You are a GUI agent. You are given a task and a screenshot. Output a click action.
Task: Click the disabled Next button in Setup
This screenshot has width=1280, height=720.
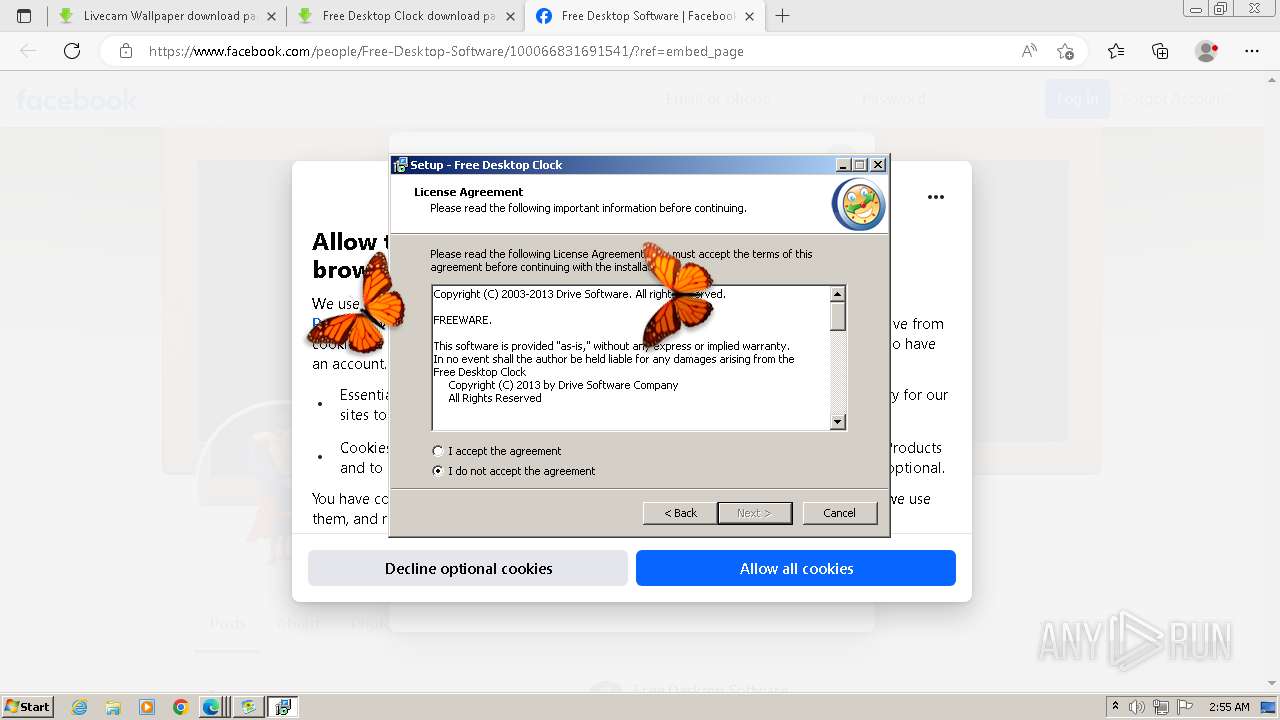pyautogui.click(x=754, y=513)
